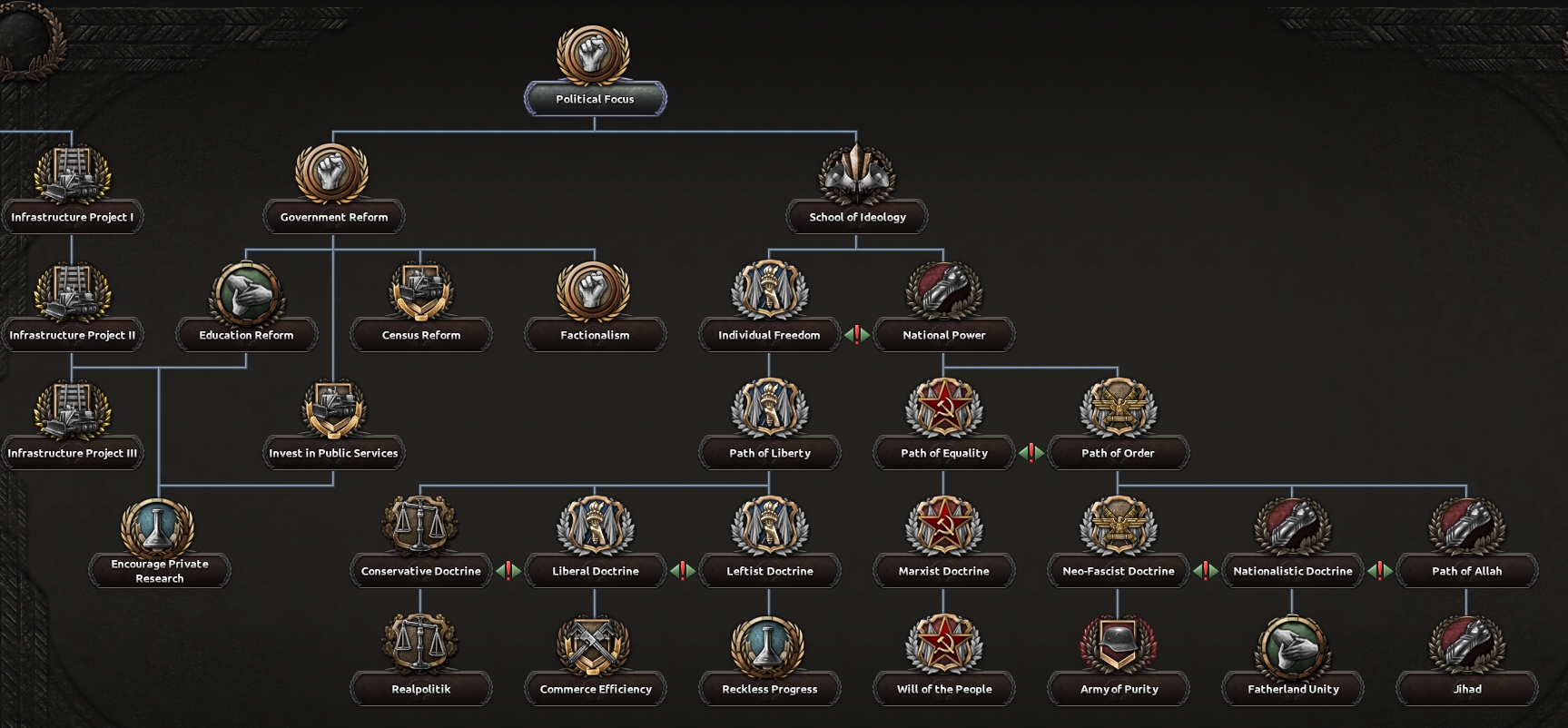Image resolution: width=1568 pixels, height=728 pixels.
Task: Click the Path of Order eagle icon
Action: [x=1118, y=409]
